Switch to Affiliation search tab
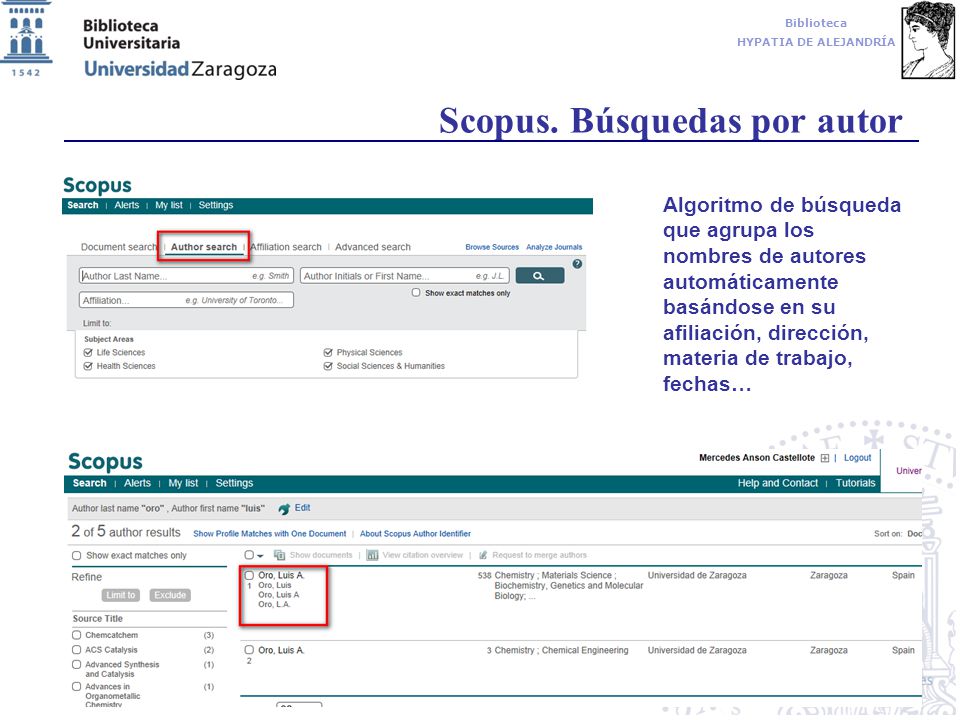The height and width of the screenshot is (720, 960). 286,247
